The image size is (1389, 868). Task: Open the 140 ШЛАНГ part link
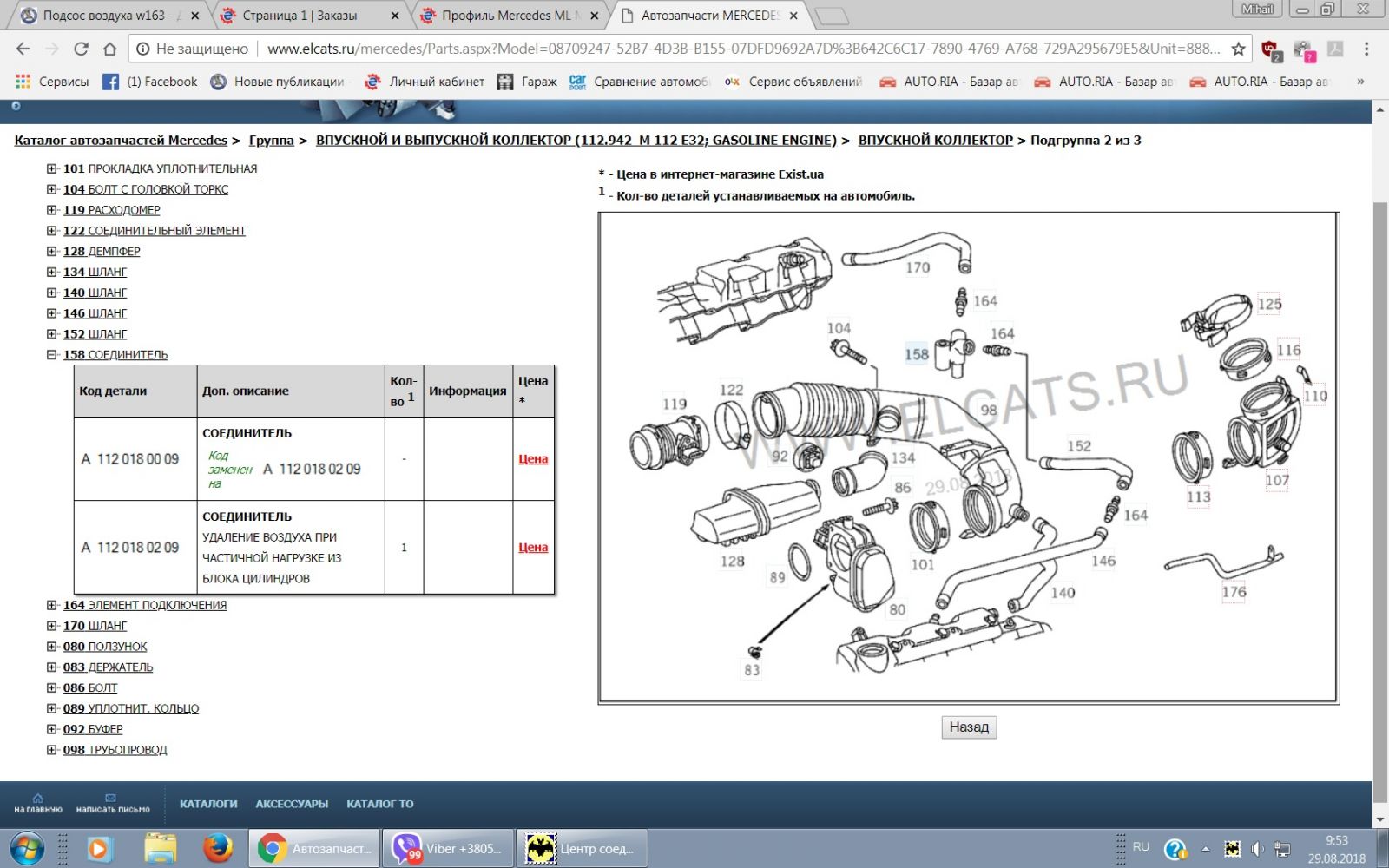coord(95,293)
